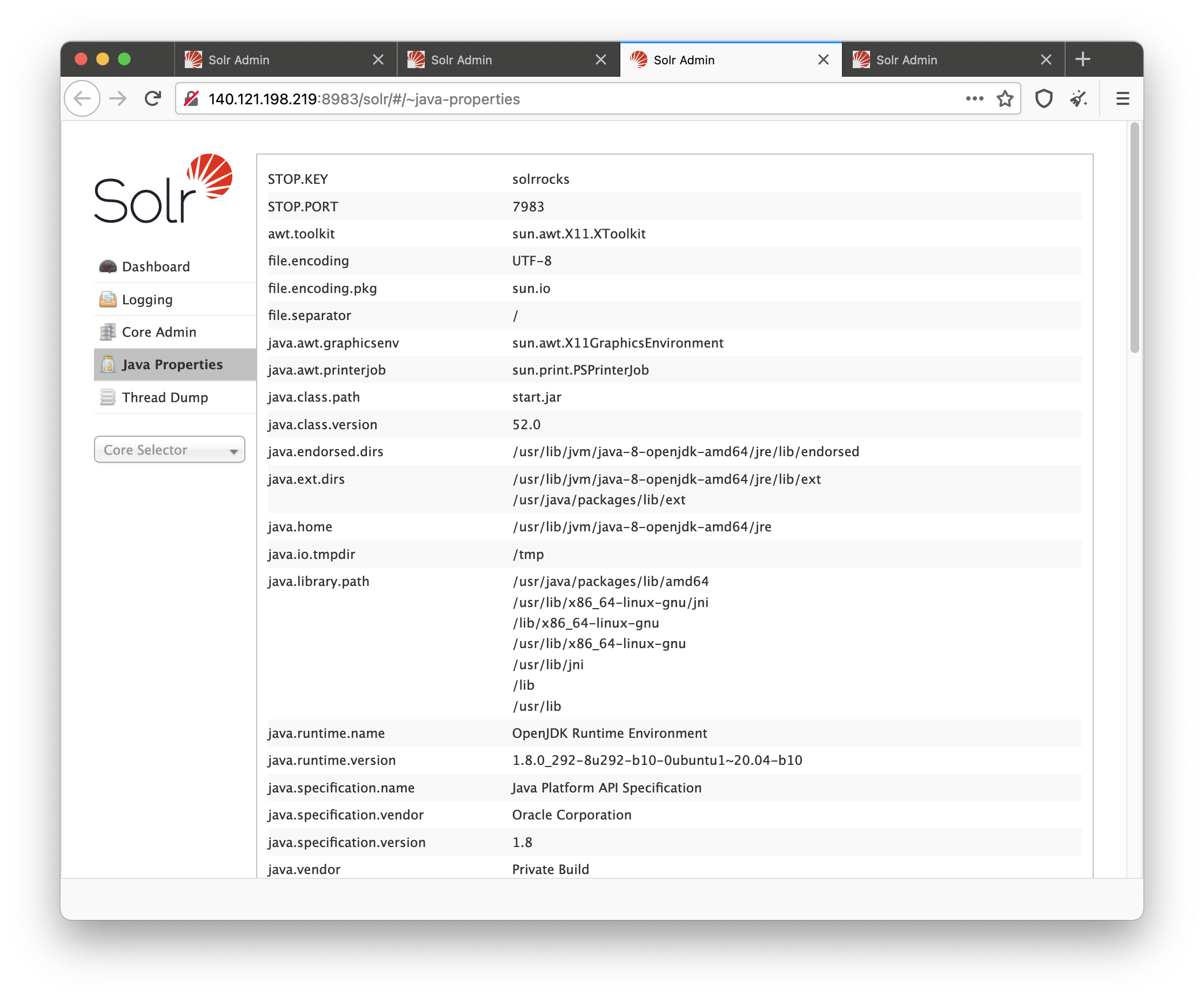Close the active third Solr Admin tab
The width and height of the screenshot is (1204, 1000).
[824, 59]
